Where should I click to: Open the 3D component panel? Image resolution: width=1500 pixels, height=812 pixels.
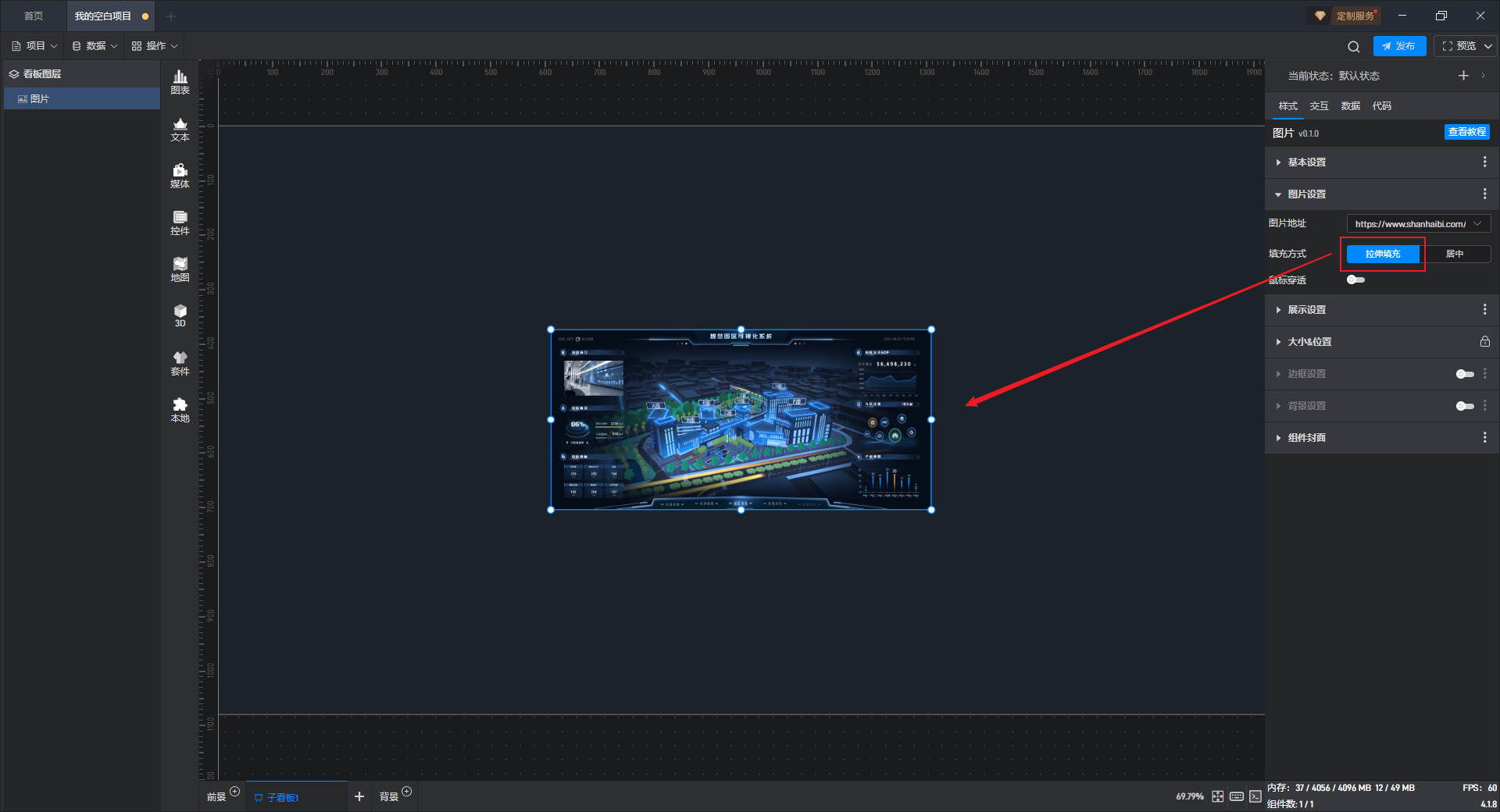(180, 315)
